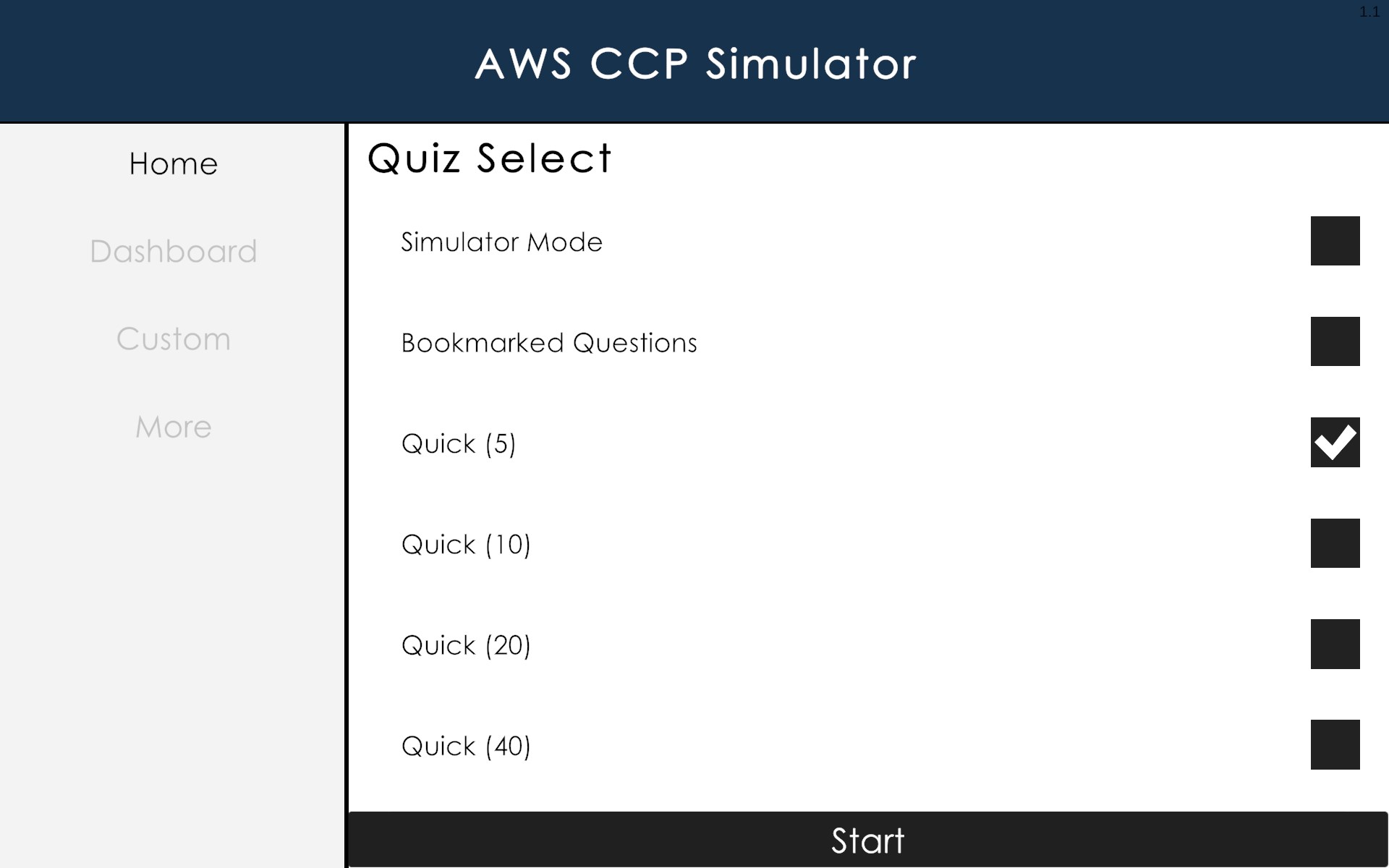
Task: Click the Bookmarked Questions label text
Action: pyautogui.click(x=548, y=343)
